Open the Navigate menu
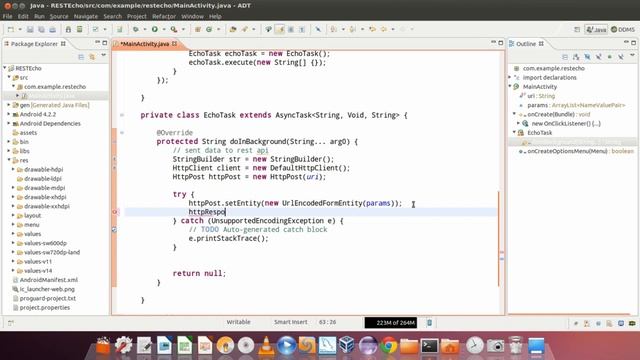This screenshot has width=640, height=360. [x=86, y=16]
